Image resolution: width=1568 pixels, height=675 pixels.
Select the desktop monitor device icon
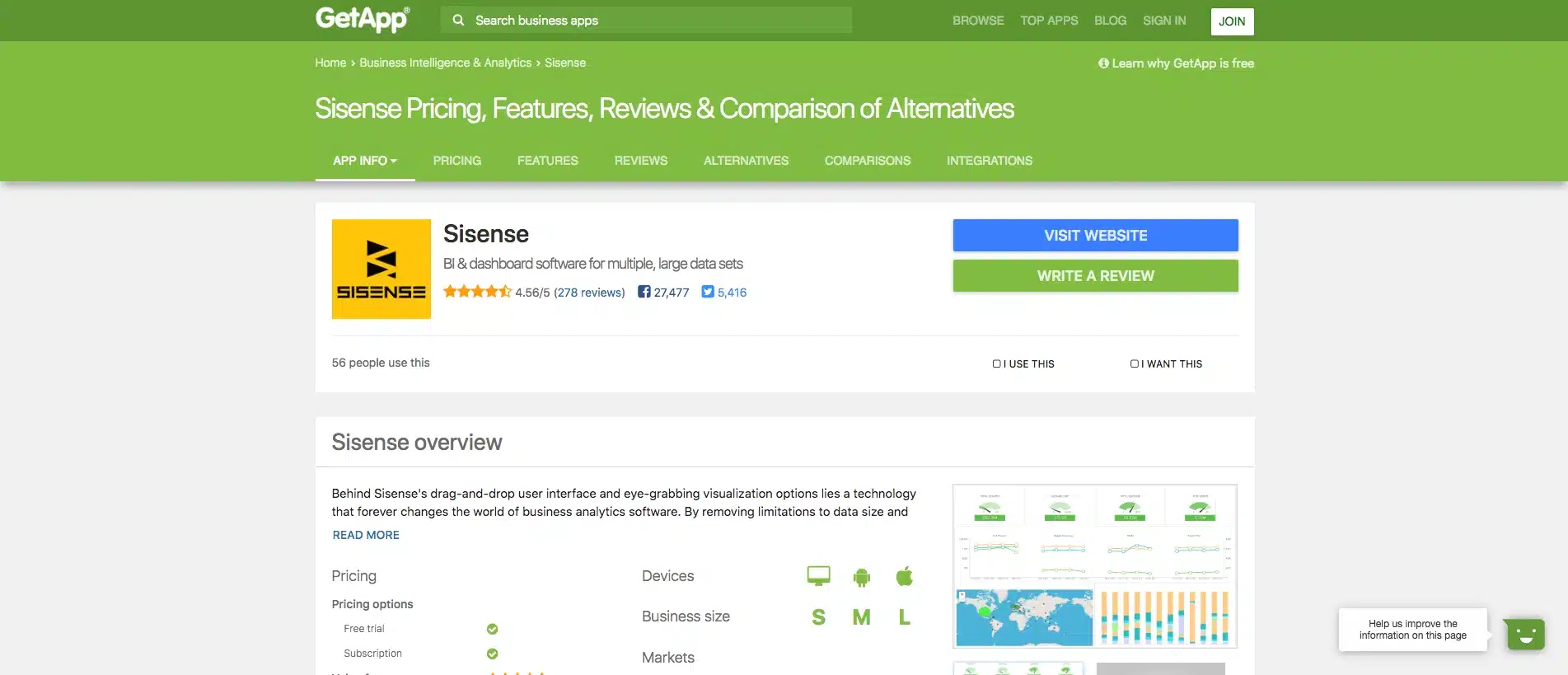point(817,575)
